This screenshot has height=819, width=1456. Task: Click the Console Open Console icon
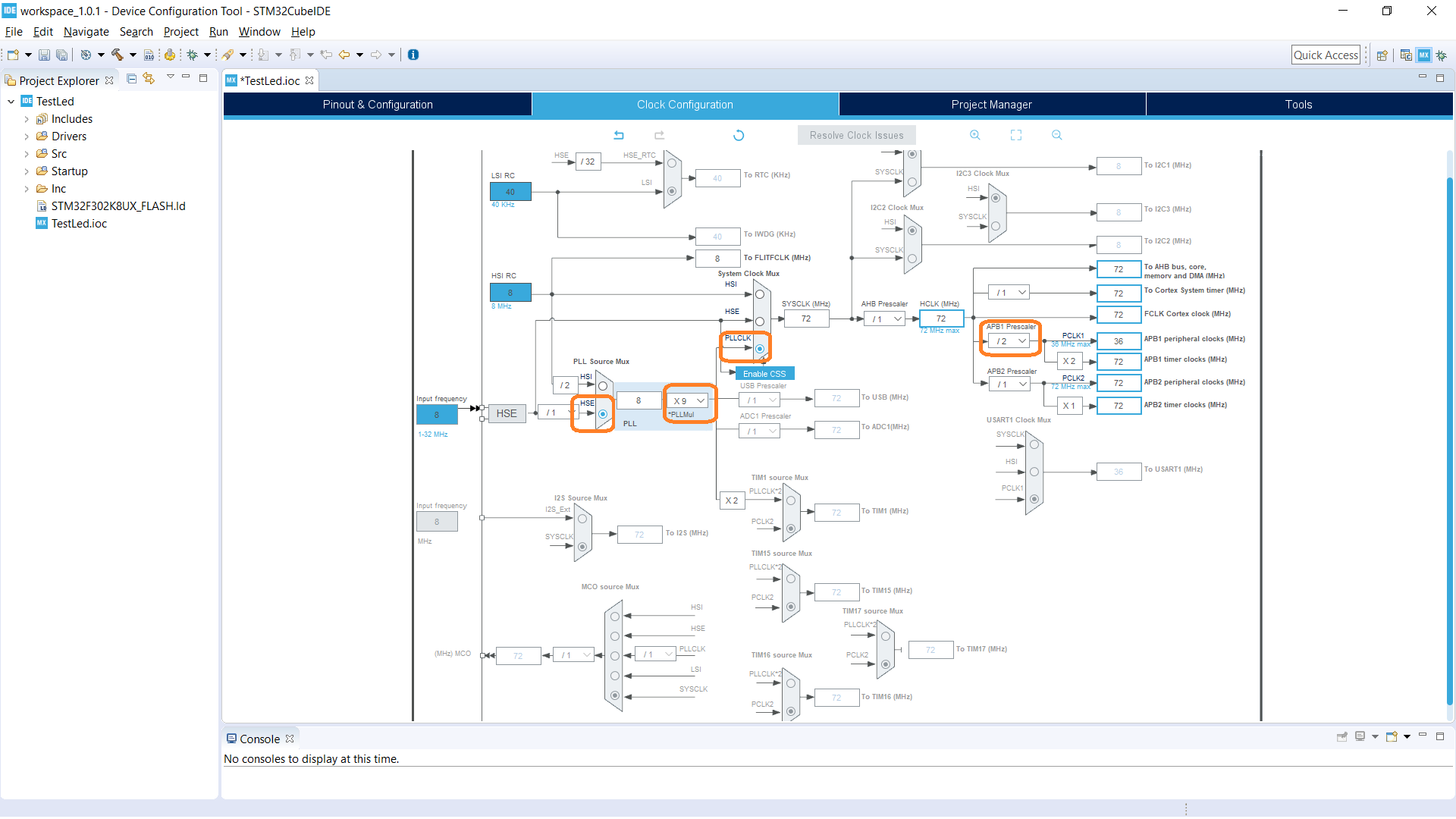tap(1392, 736)
